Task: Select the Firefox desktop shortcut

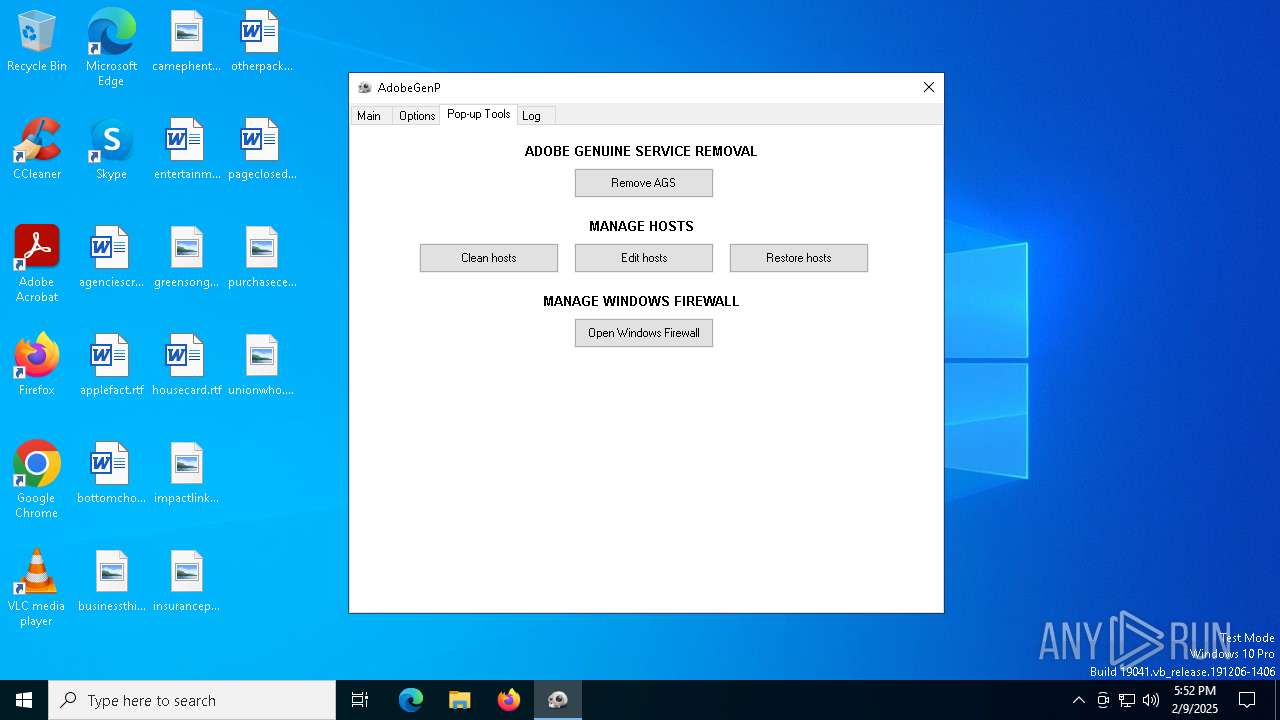Action: (x=37, y=365)
